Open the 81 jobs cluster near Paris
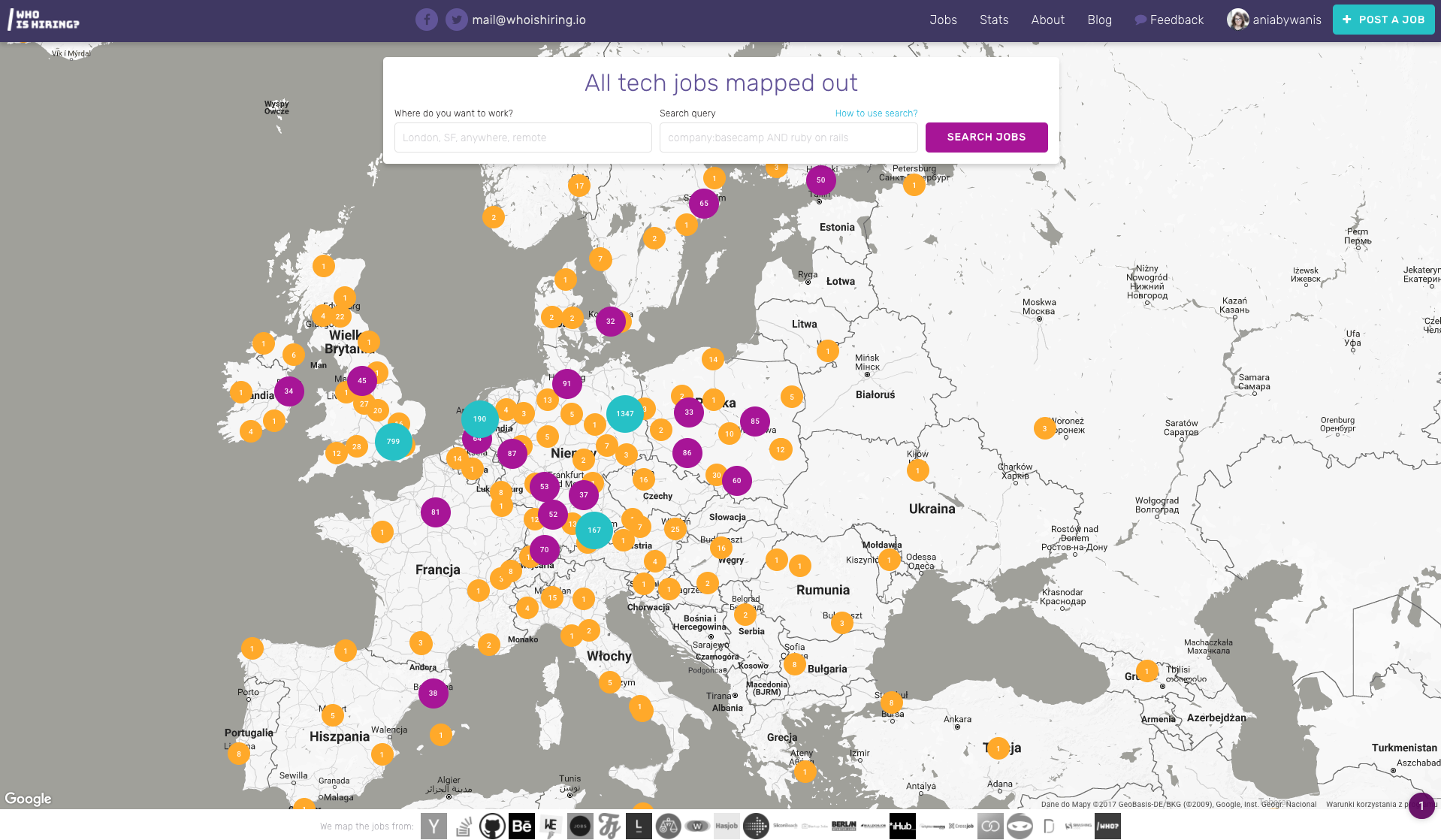 (436, 512)
